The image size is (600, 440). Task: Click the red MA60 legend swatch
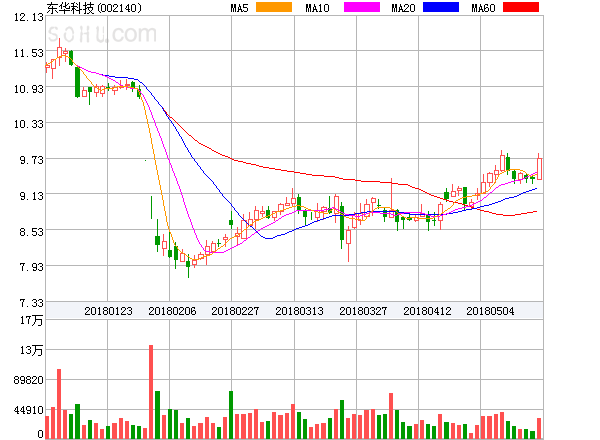pyautogui.click(x=521, y=7)
